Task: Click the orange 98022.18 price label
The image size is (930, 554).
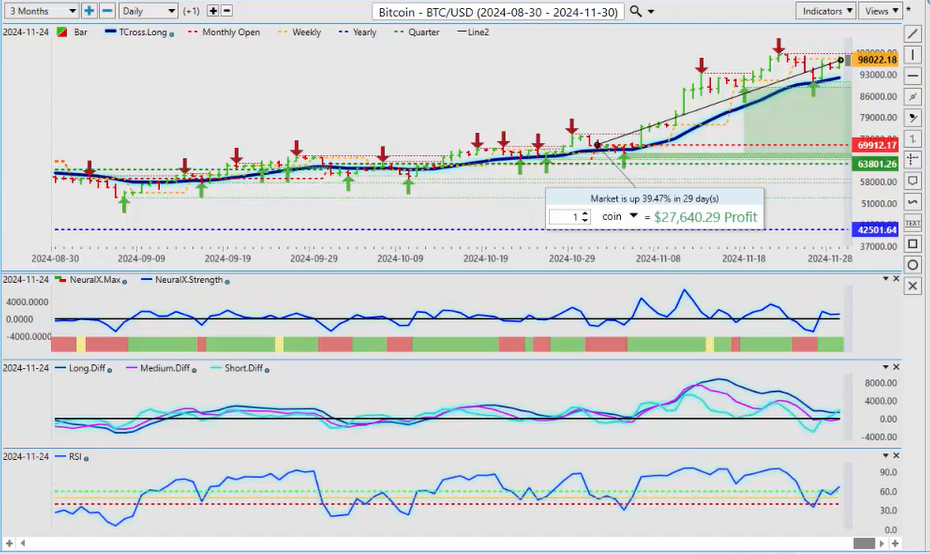Action: (x=877, y=59)
